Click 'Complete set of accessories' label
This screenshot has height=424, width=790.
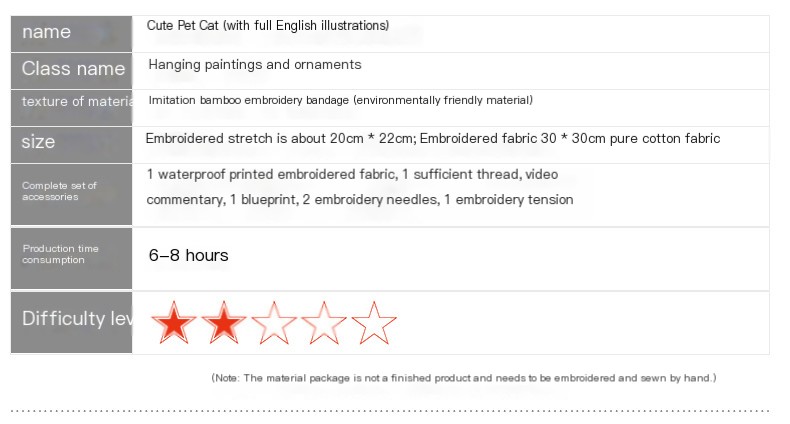pyautogui.click(x=72, y=194)
